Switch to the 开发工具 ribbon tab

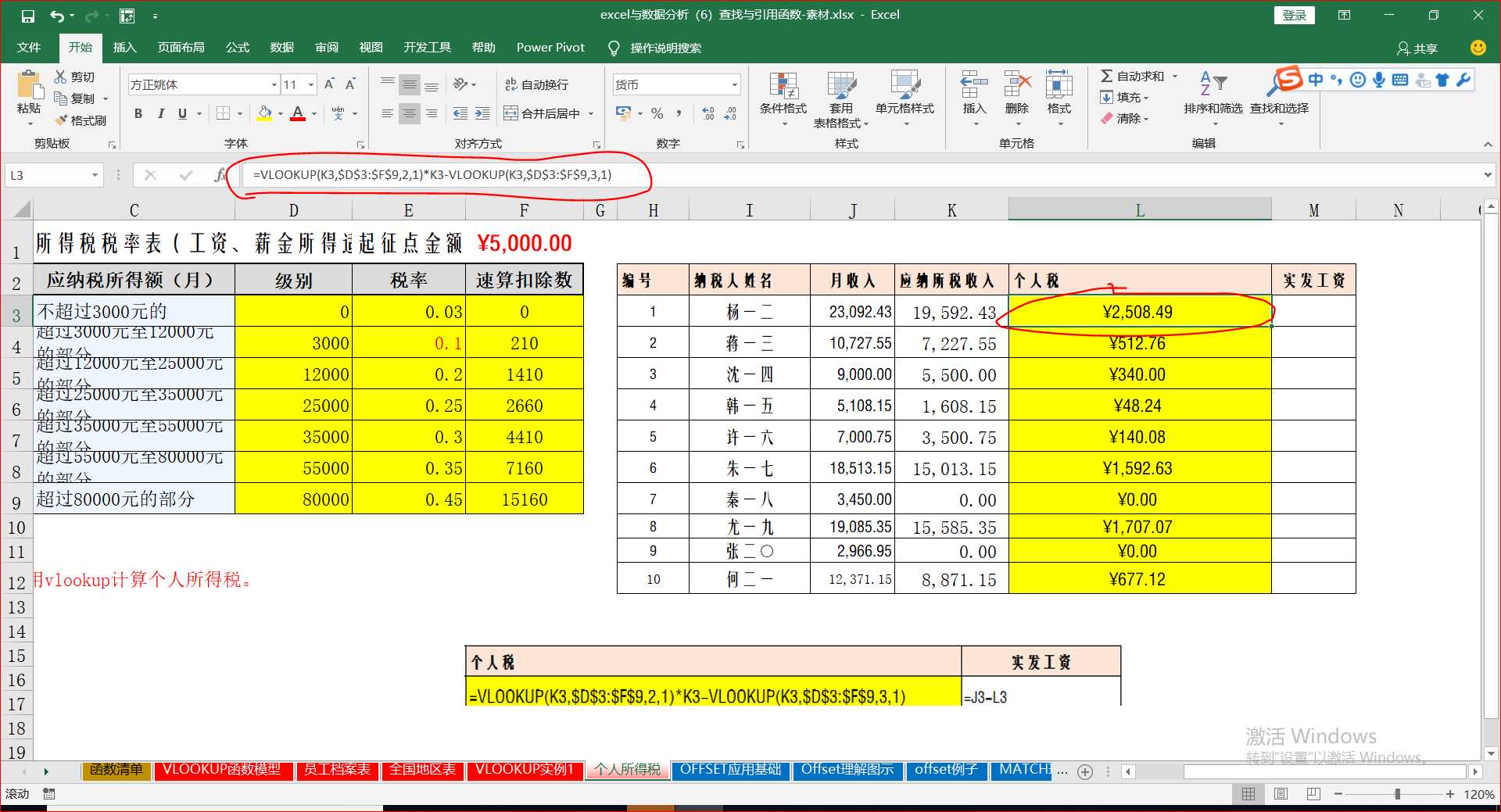tap(428, 48)
